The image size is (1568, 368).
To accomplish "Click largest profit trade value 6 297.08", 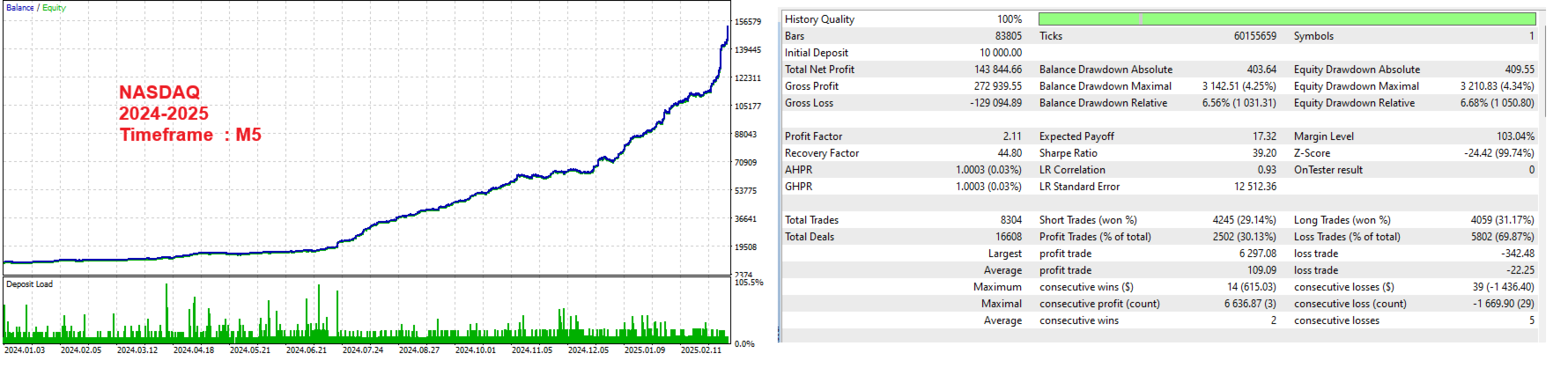I will (x=1258, y=254).
